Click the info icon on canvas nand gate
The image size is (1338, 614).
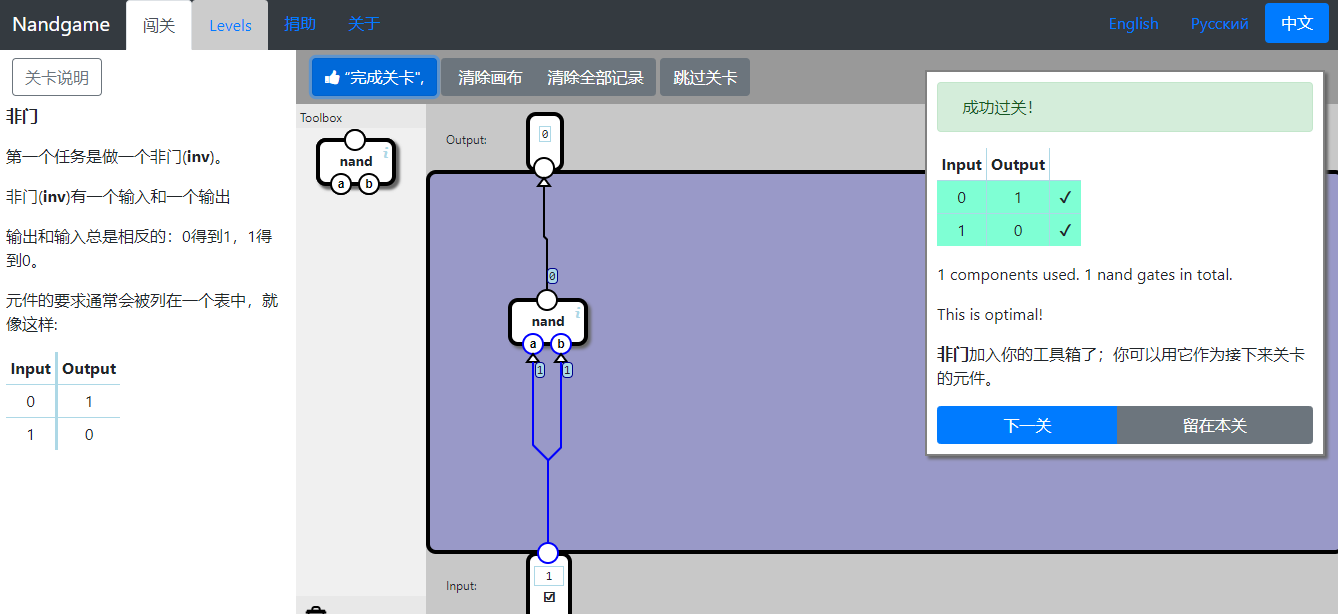577,313
